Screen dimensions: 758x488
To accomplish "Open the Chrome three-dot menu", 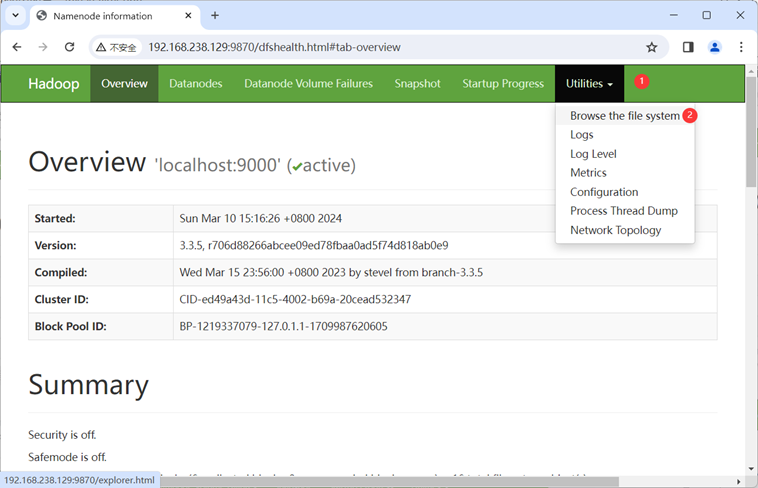I will tap(741, 47).
